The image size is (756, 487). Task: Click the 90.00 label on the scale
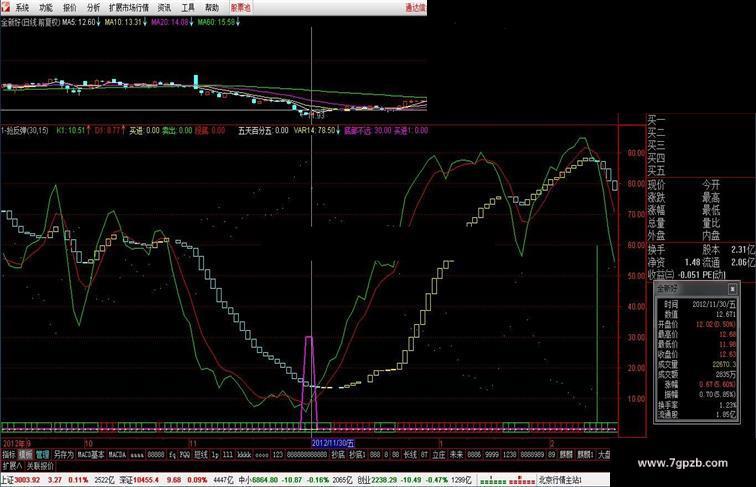point(636,153)
